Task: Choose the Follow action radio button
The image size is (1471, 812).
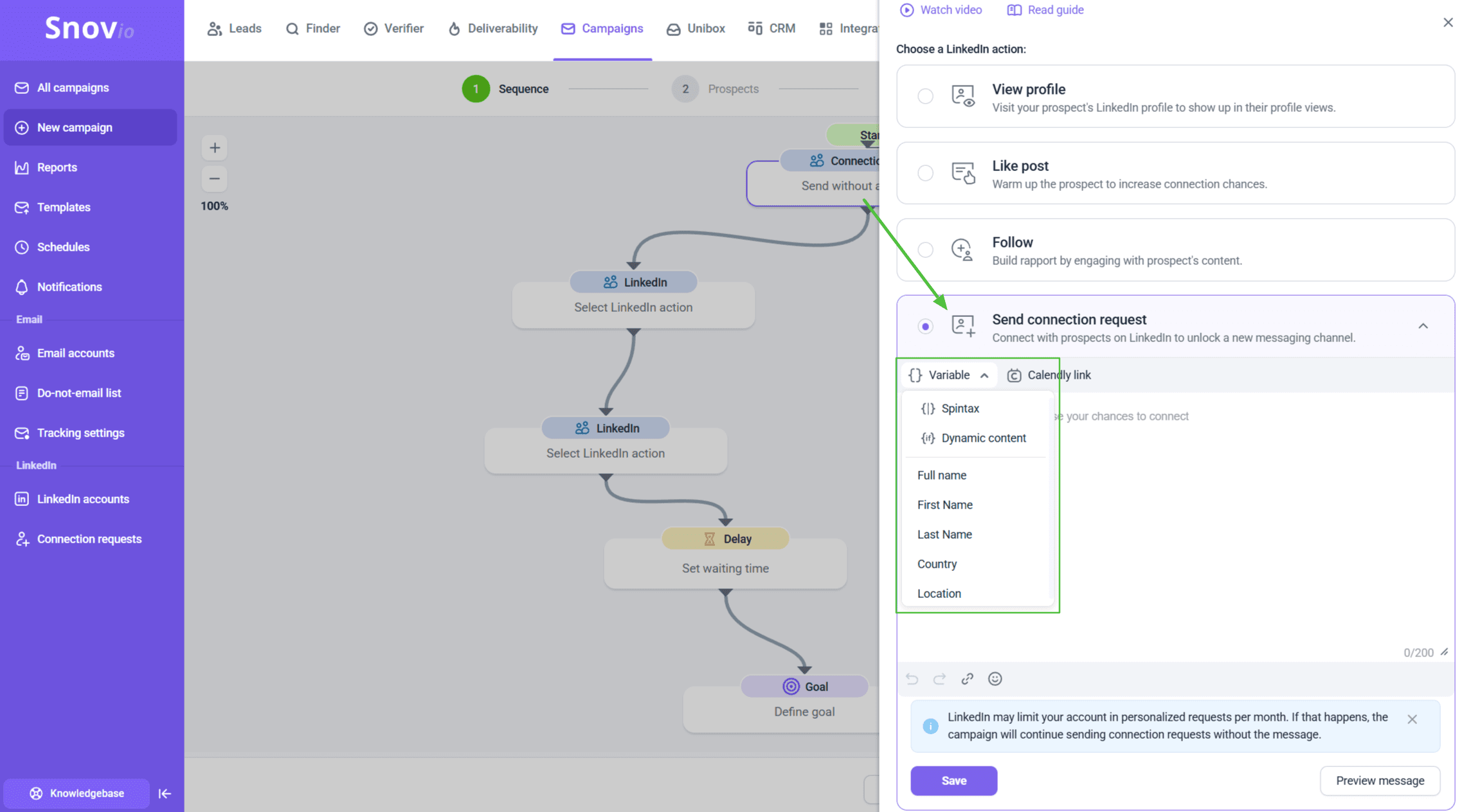Action: click(925, 249)
